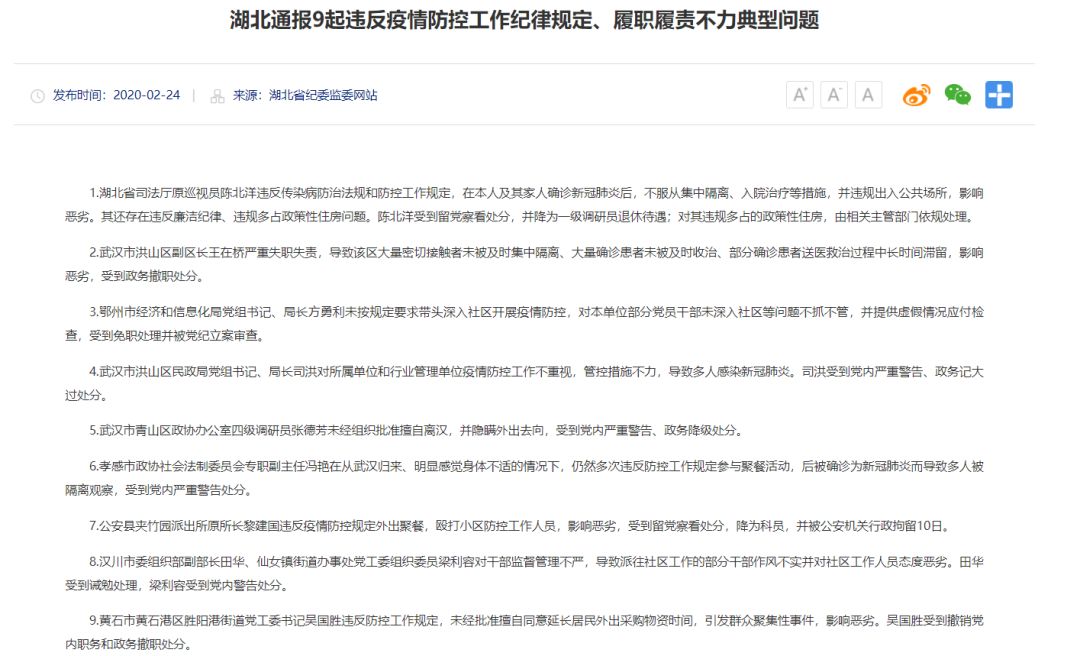Click the decrease font size A- button
1080x656 pixels.
pyautogui.click(x=833, y=95)
